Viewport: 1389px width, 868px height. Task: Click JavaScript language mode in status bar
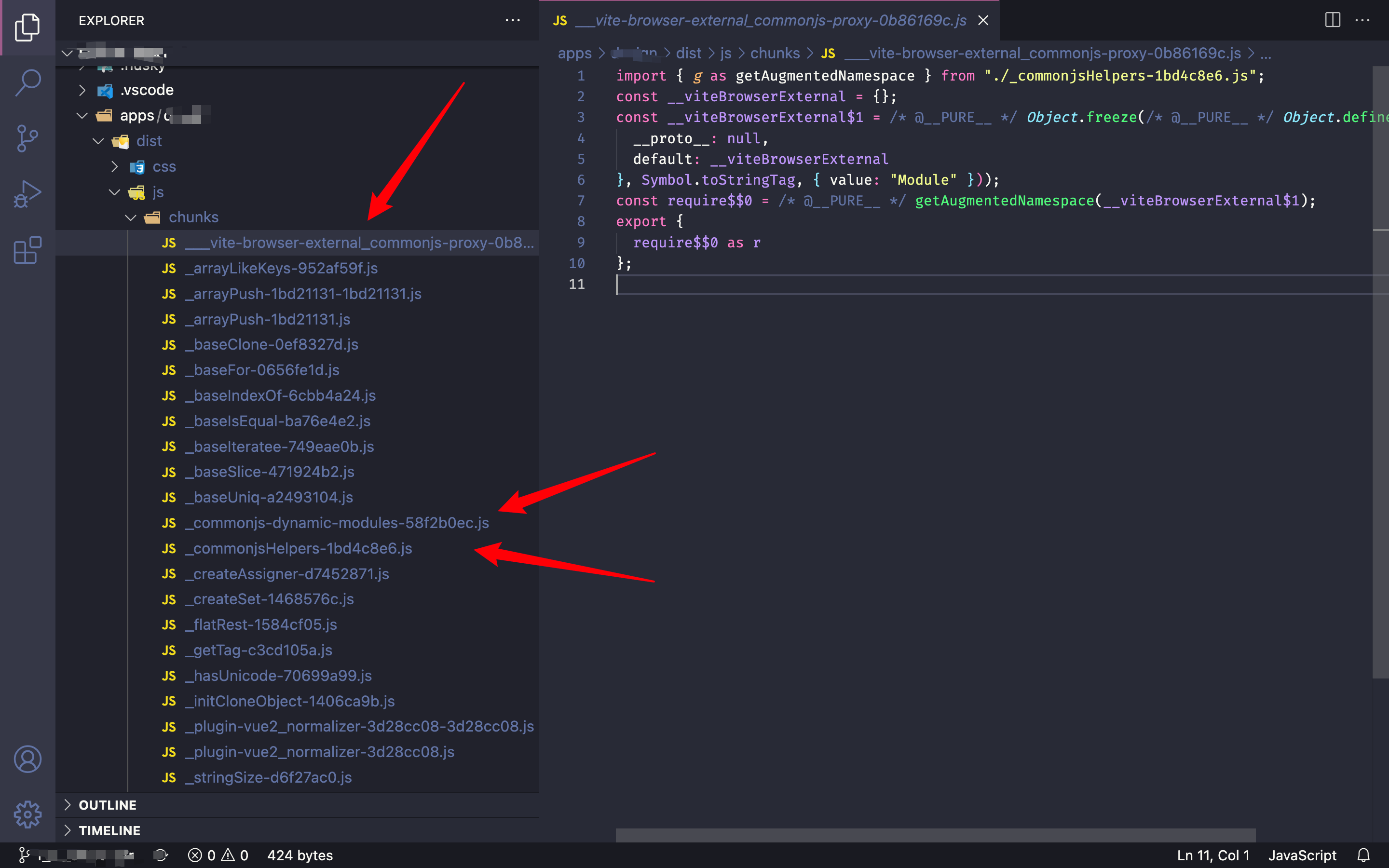click(1302, 855)
